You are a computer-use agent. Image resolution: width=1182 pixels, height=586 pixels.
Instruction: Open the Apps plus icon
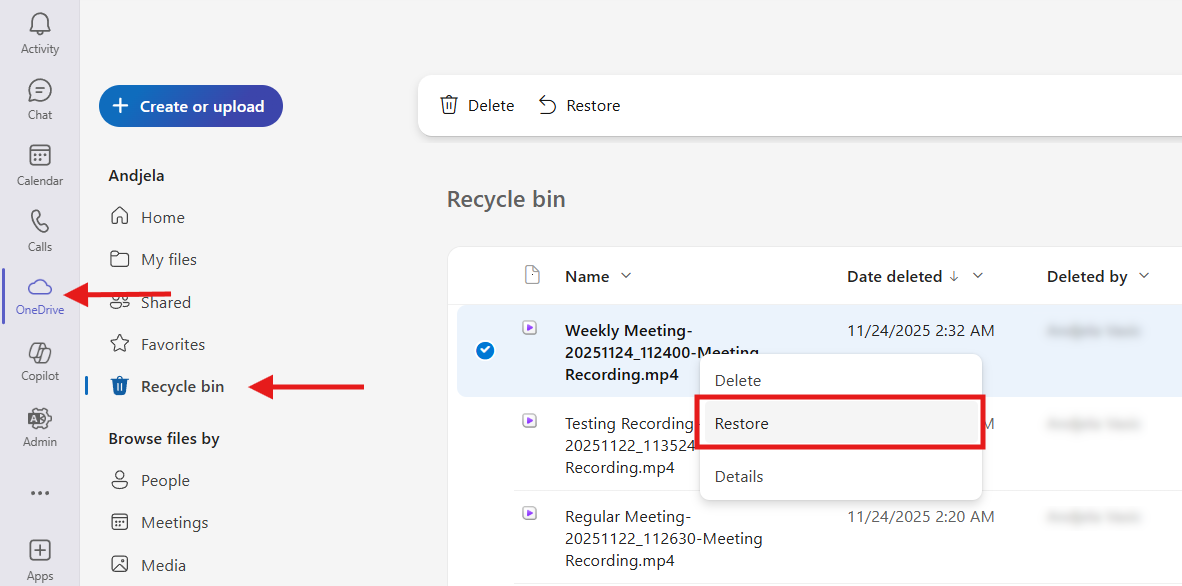[40, 551]
